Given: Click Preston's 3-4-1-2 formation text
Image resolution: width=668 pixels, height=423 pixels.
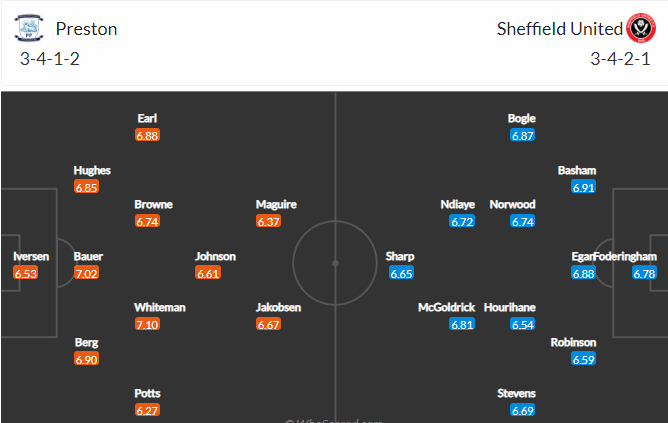Looking at the screenshot, I should (49, 59).
